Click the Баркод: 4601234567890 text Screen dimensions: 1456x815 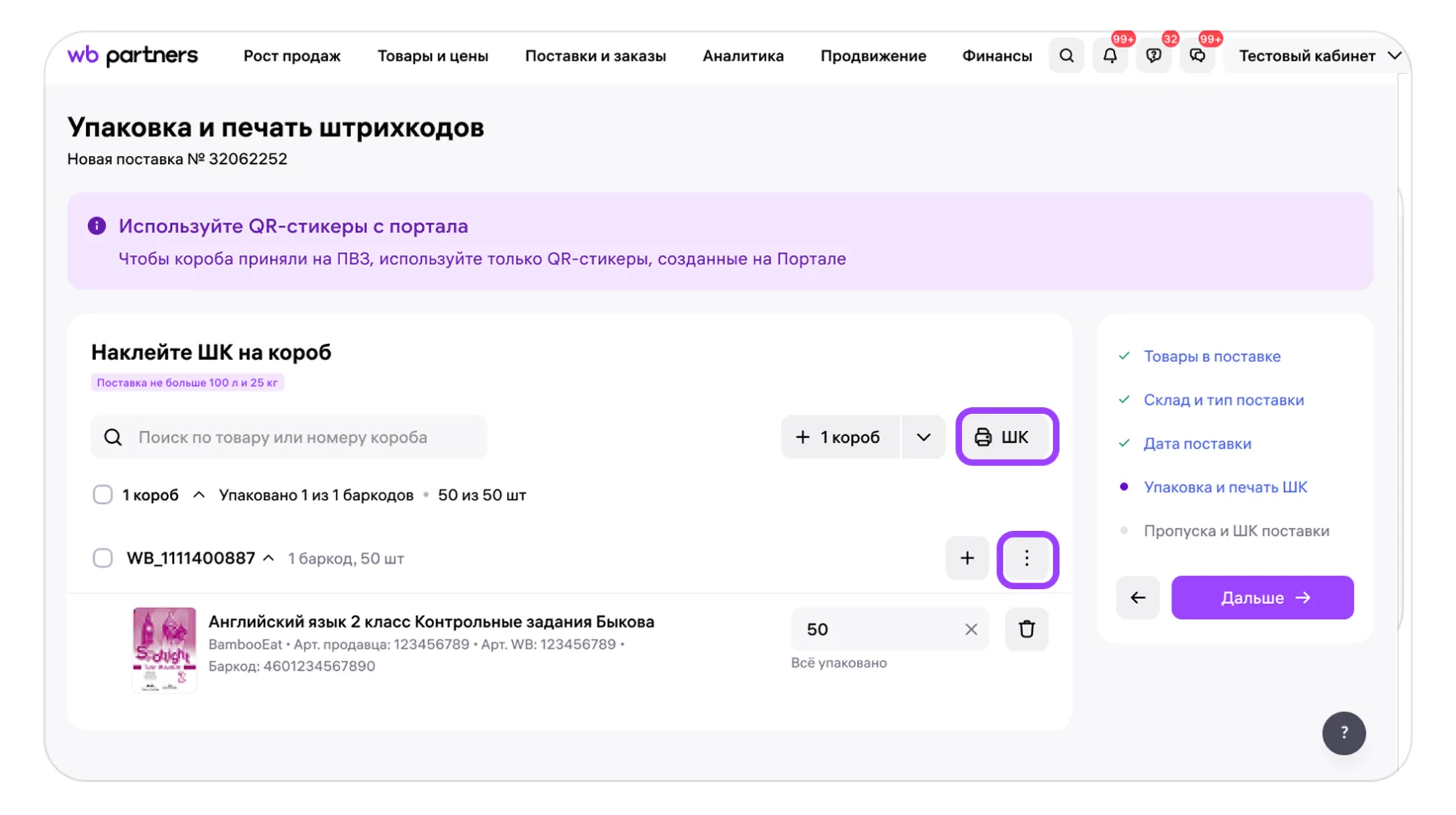click(291, 666)
